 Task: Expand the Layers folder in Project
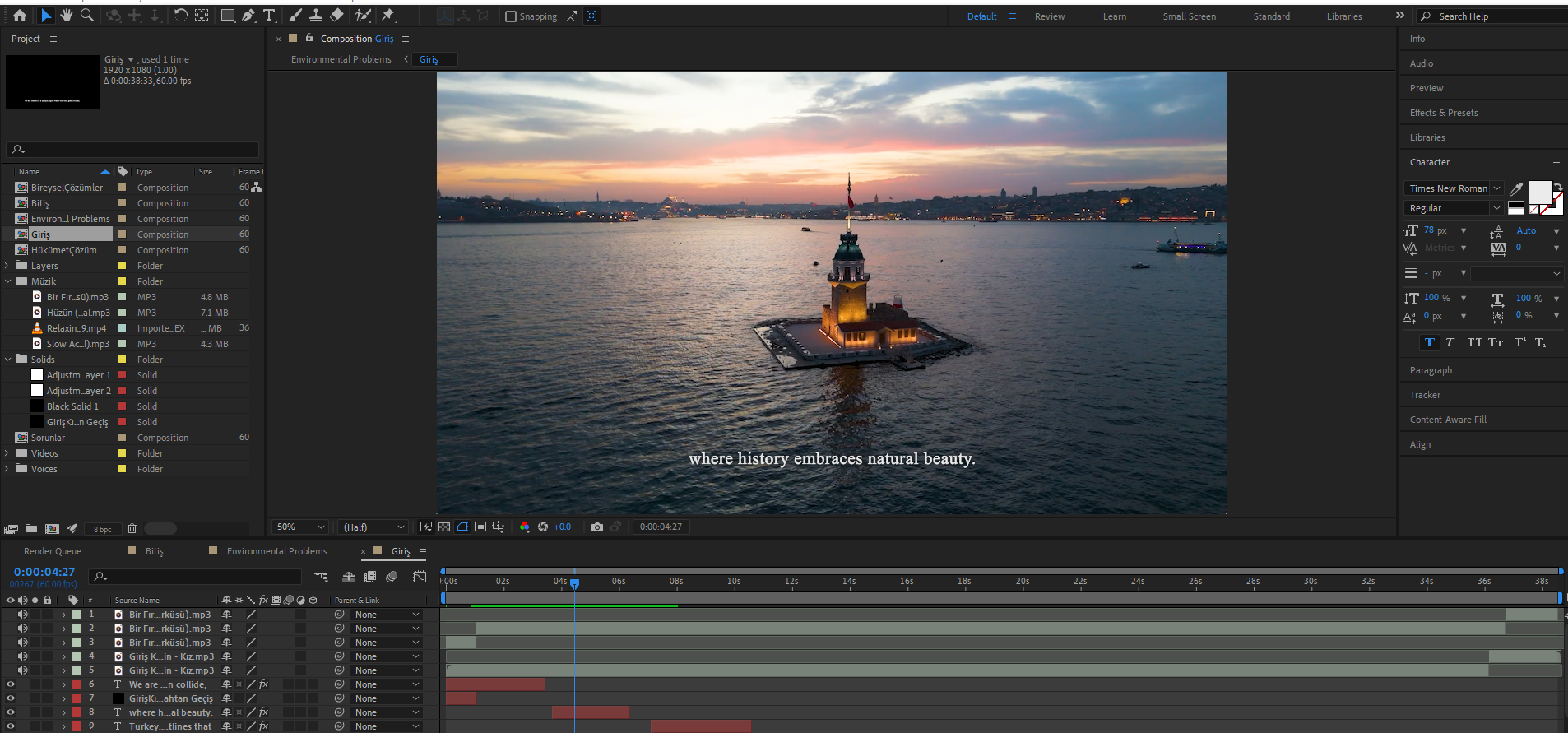point(7,266)
